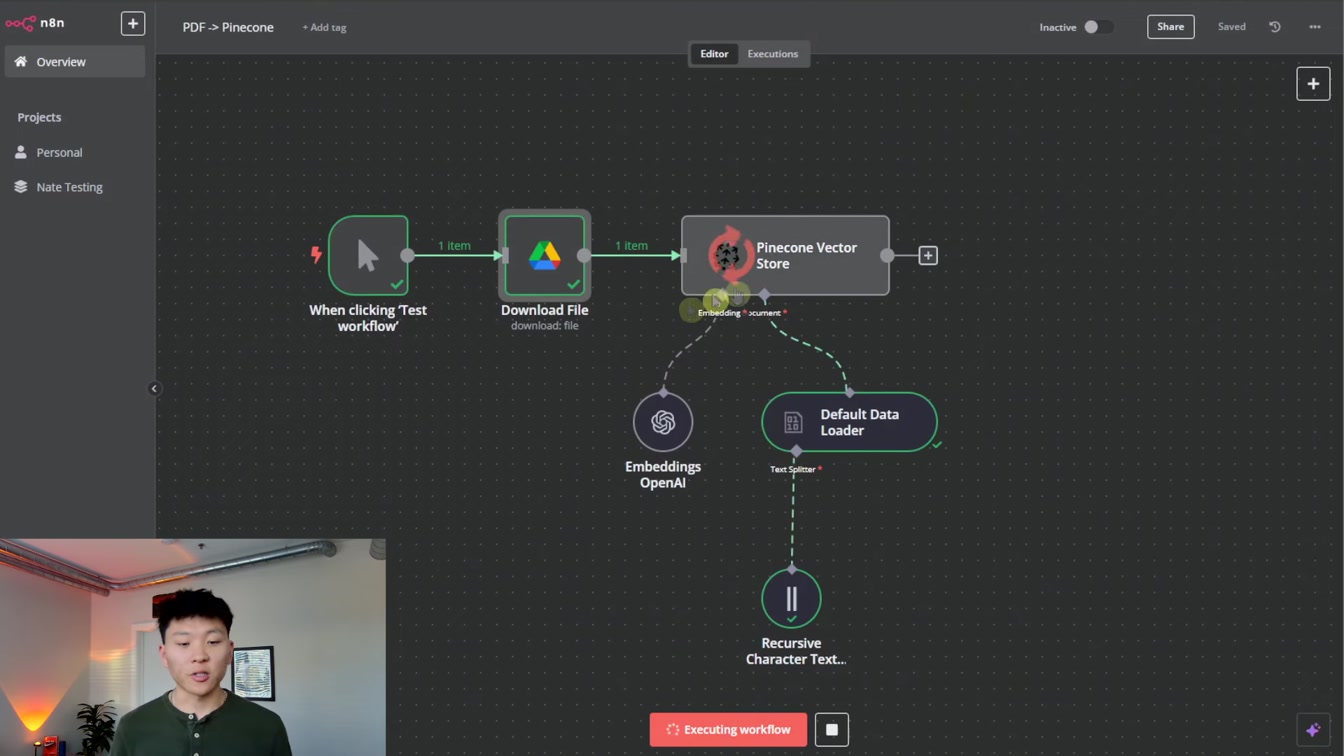Select the Default Data Loader node
This screenshot has width=1344, height=756.
tap(849, 422)
